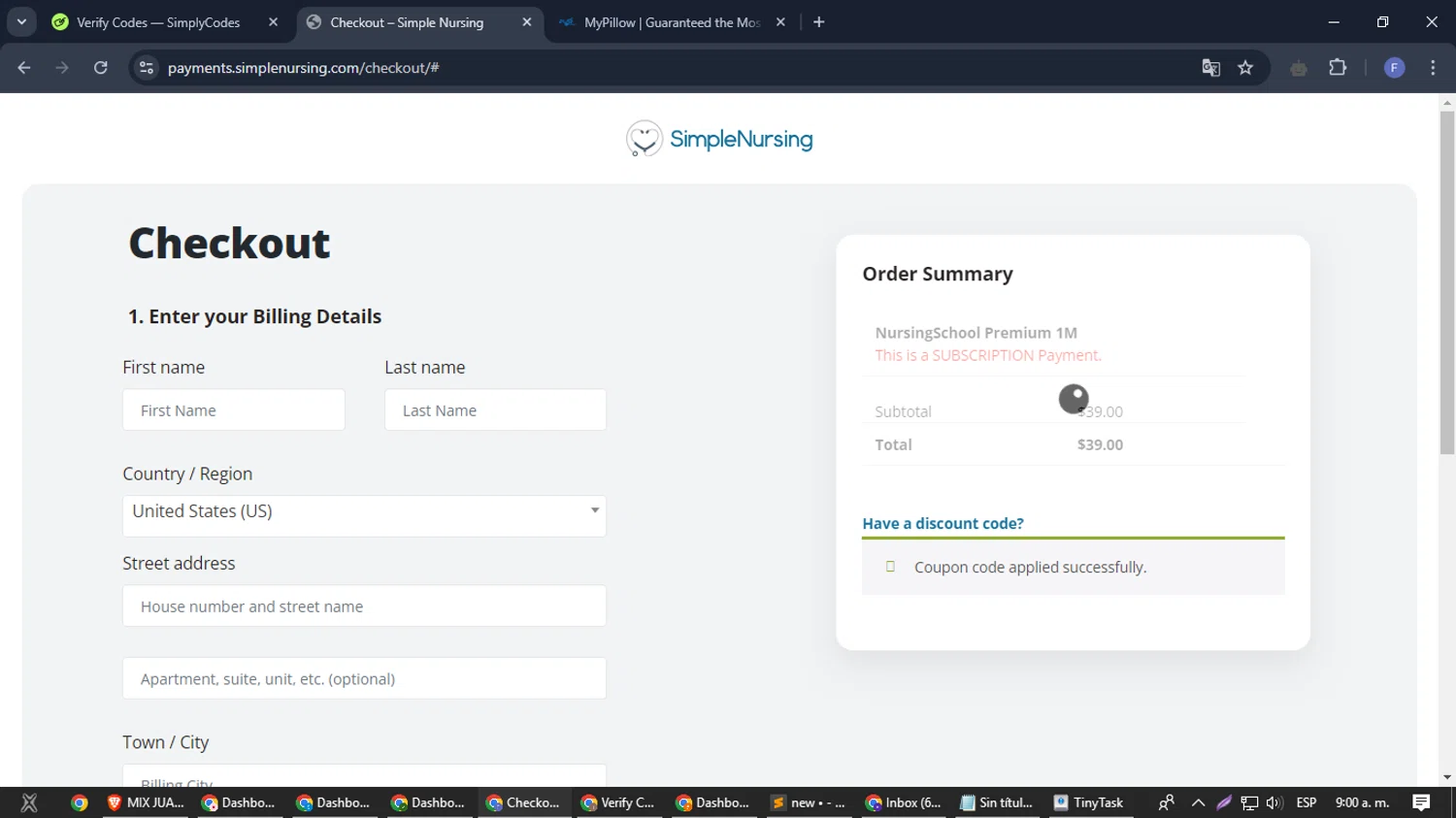Click the volume speaker tray icon
Screen dimensions: 1456x818
[1274, 802]
